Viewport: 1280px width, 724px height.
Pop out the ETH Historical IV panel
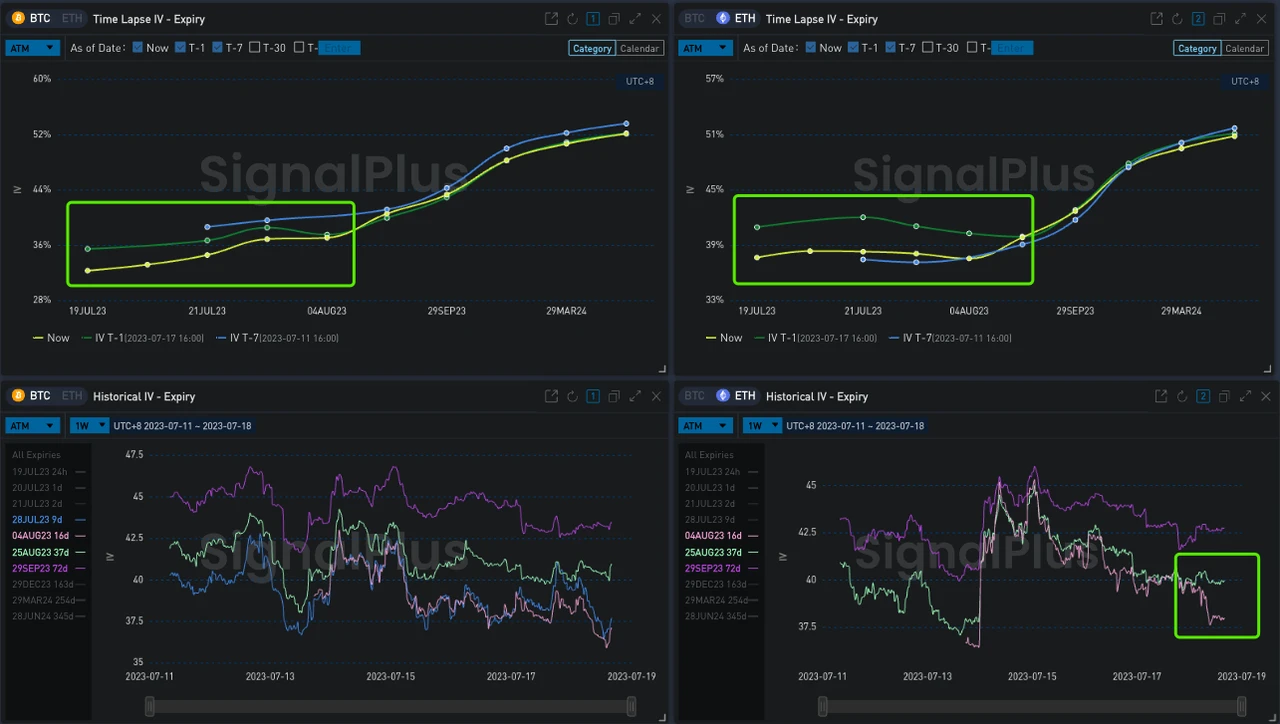point(1161,397)
